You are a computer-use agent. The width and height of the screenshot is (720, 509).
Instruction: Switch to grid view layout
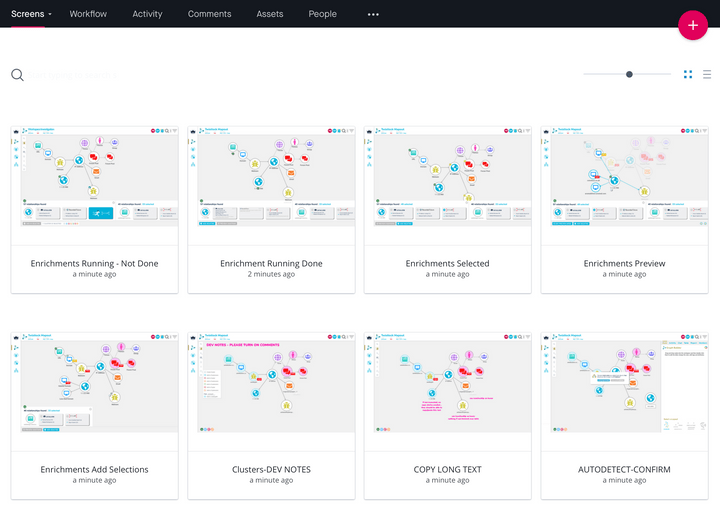(x=688, y=74)
